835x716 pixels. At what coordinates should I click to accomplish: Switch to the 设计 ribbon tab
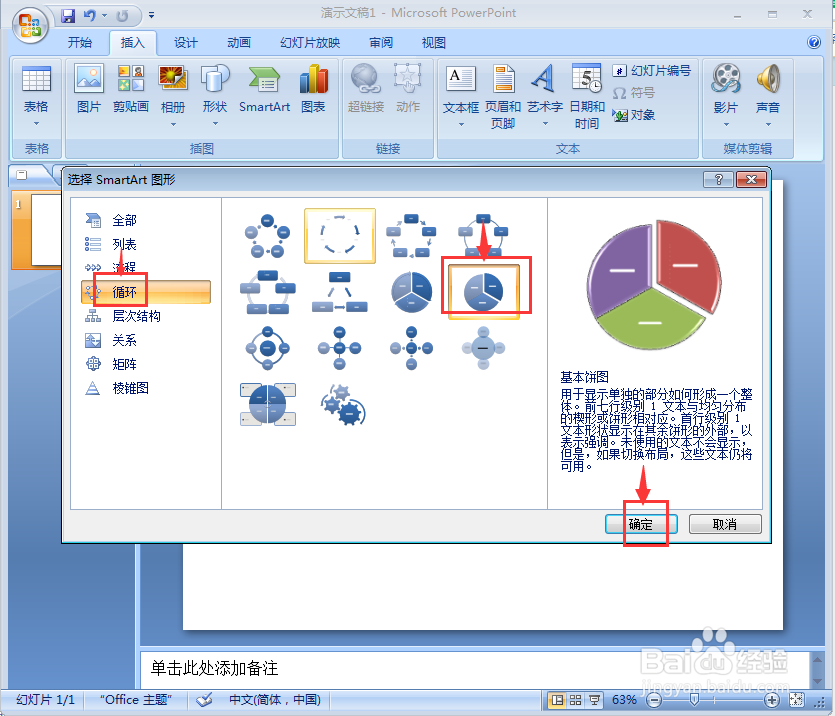pyautogui.click(x=185, y=43)
